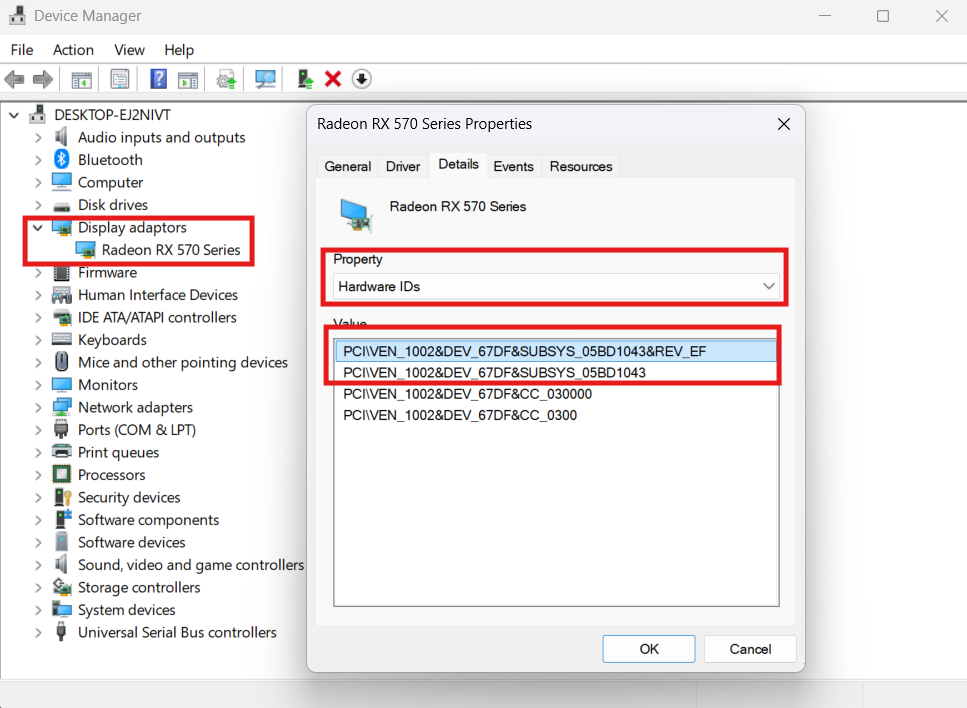Switch to the General tab
The height and width of the screenshot is (708, 967).
coord(348,167)
